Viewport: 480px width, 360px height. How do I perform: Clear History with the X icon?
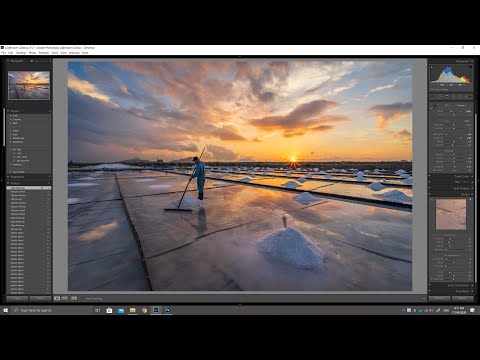coord(49,183)
